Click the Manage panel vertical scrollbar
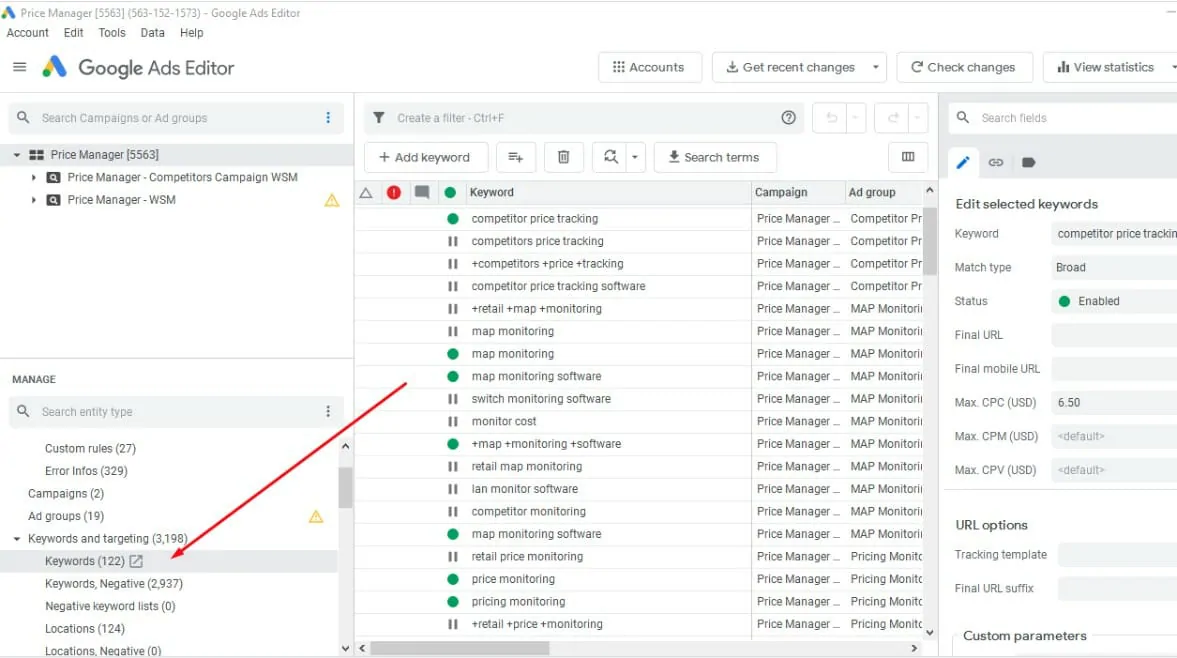Screen dimensions: 1177x658 coord(345,488)
